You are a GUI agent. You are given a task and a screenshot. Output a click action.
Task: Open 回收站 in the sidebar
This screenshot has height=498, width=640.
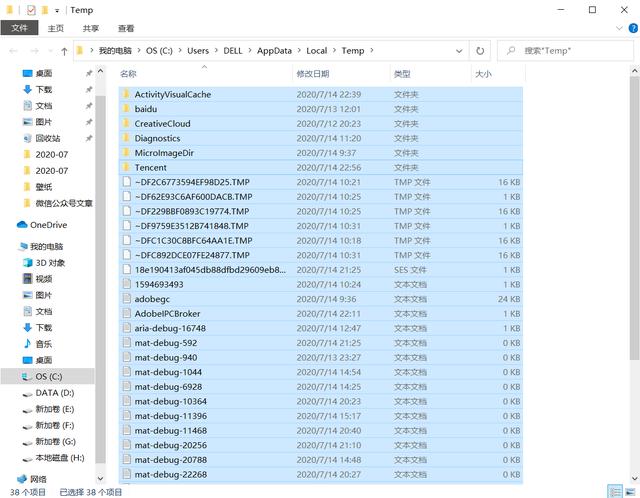(x=48, y=138)
